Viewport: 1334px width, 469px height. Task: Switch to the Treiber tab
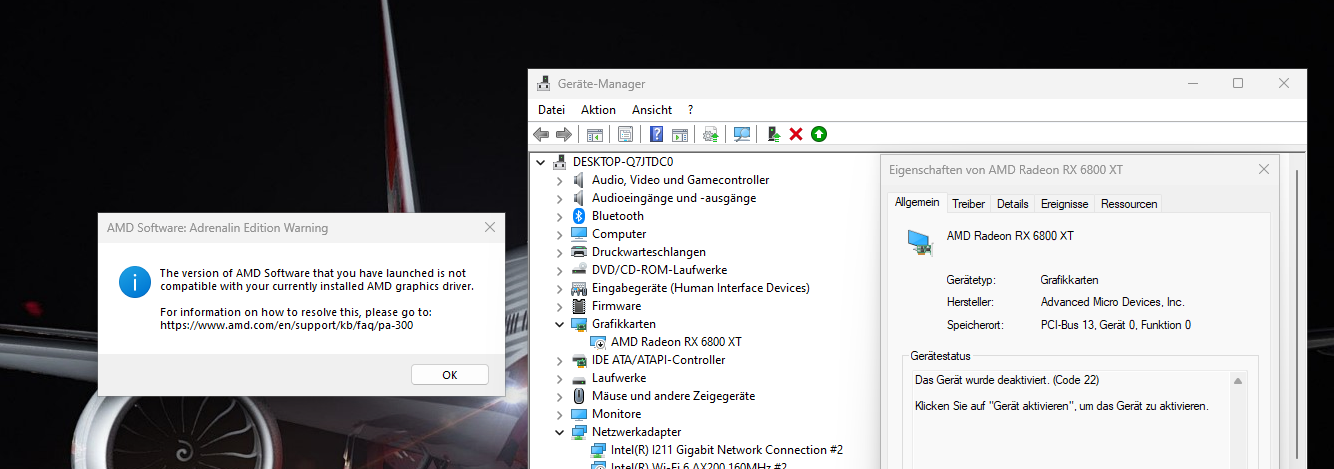[968, 204]
